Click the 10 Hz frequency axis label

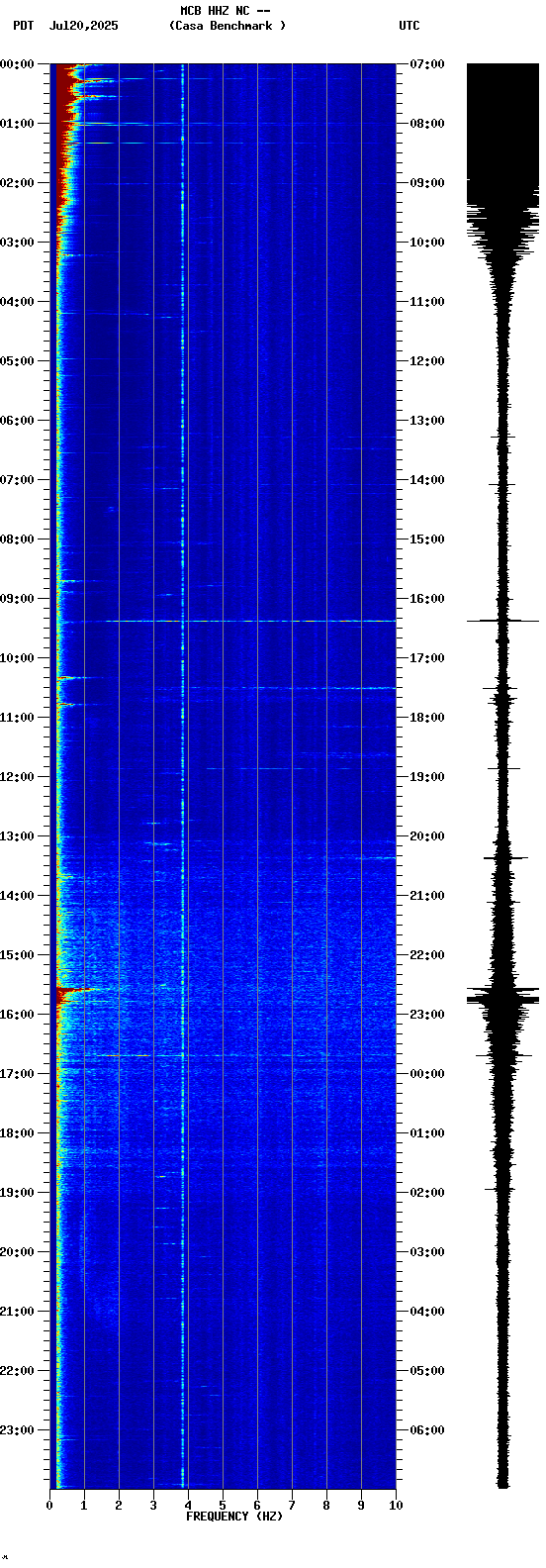(x=396, y=1506)
